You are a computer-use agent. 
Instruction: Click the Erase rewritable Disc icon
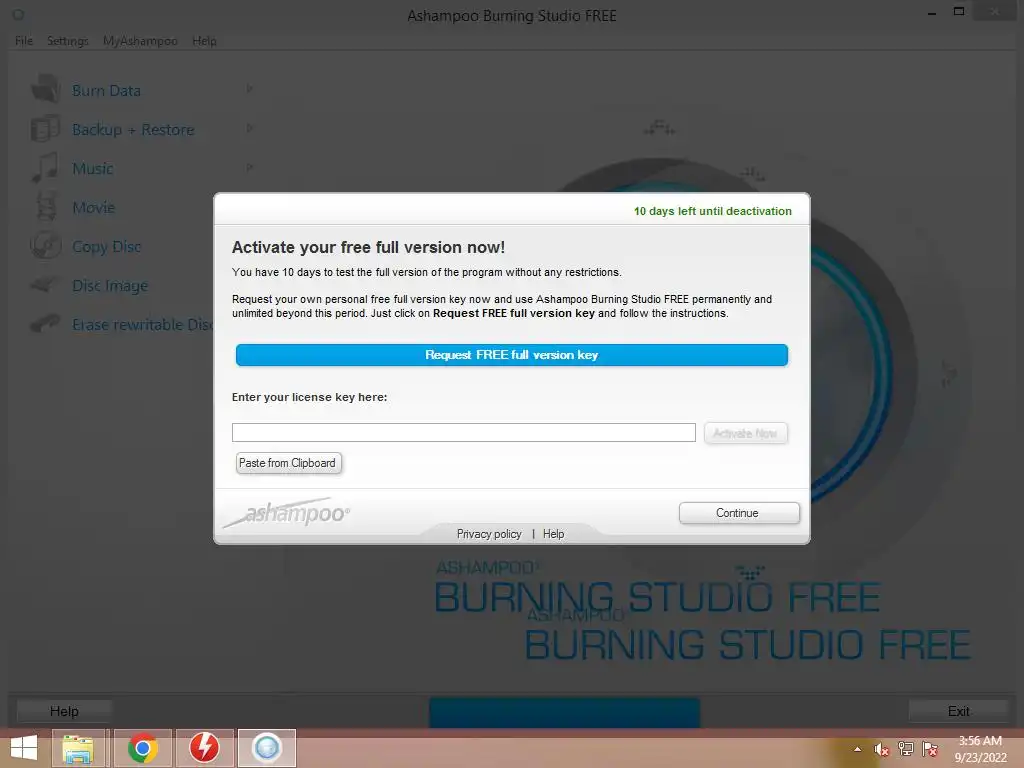(45, 323)
